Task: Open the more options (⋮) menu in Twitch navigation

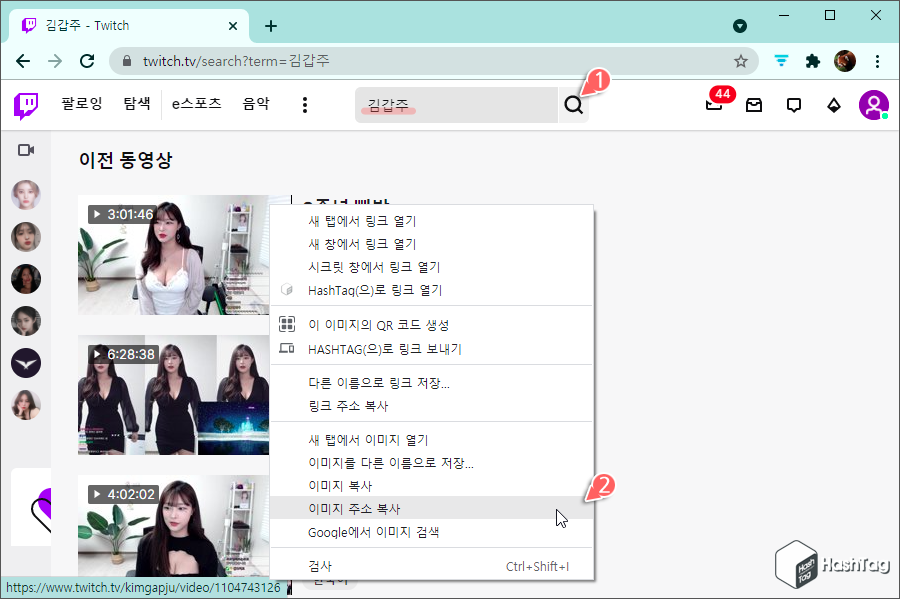Action: click(304, 103)
